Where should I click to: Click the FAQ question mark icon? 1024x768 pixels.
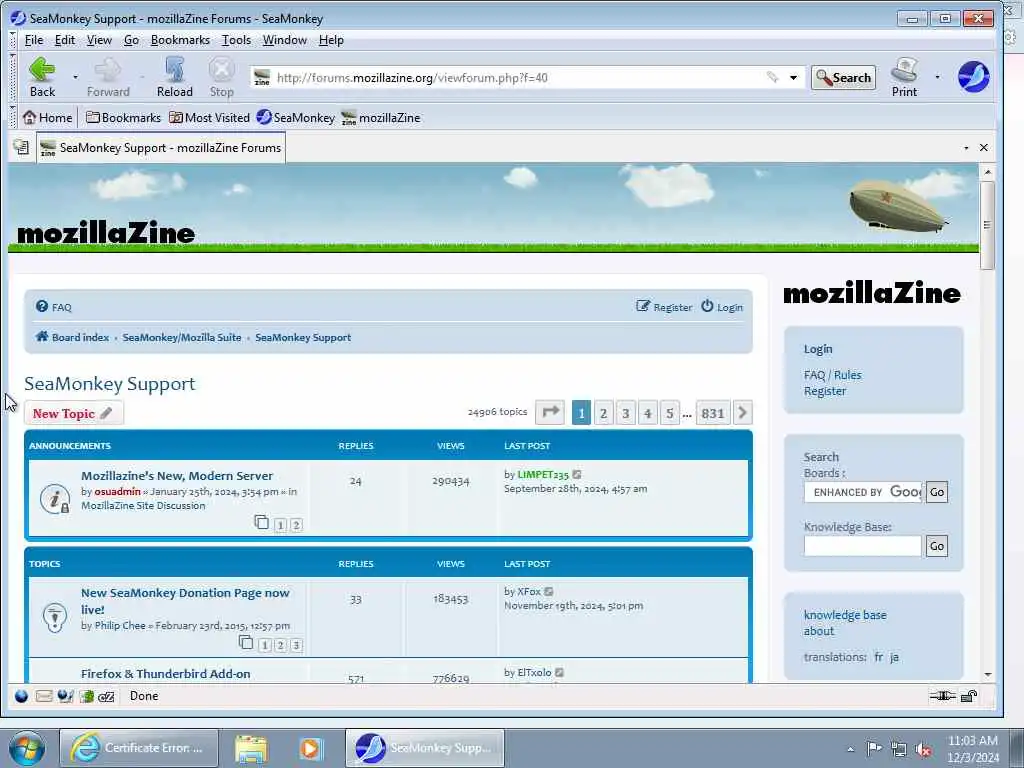click(42, 306)
